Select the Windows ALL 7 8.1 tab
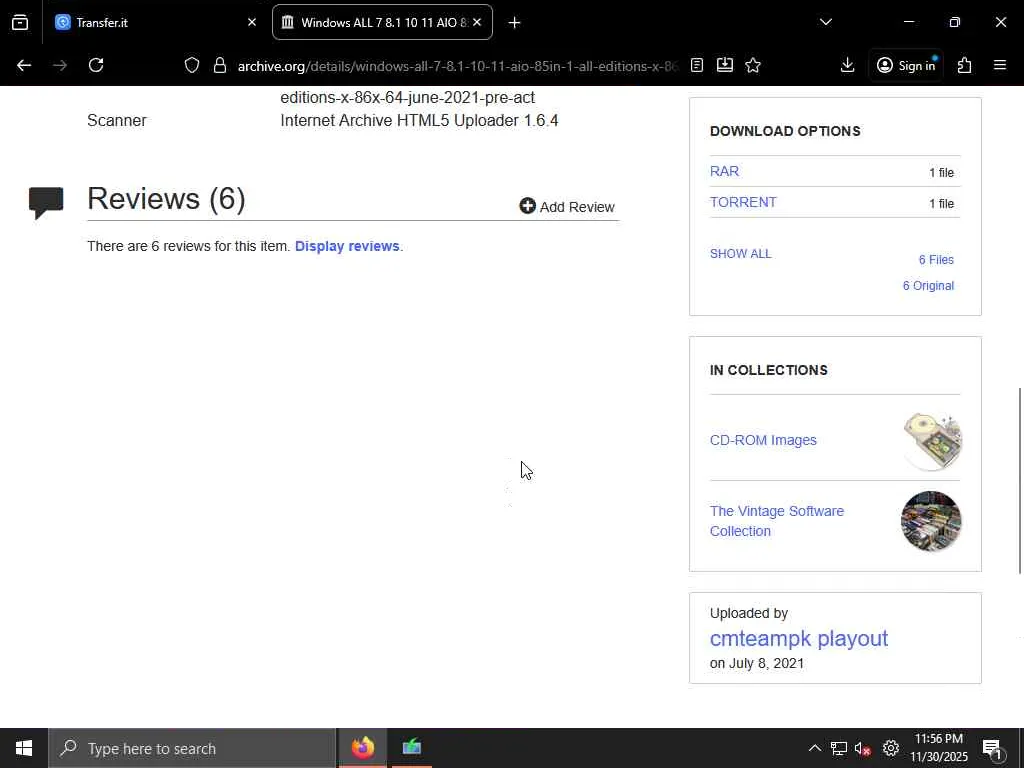Viewport: 1024px width, 768px height. point(382,22)
